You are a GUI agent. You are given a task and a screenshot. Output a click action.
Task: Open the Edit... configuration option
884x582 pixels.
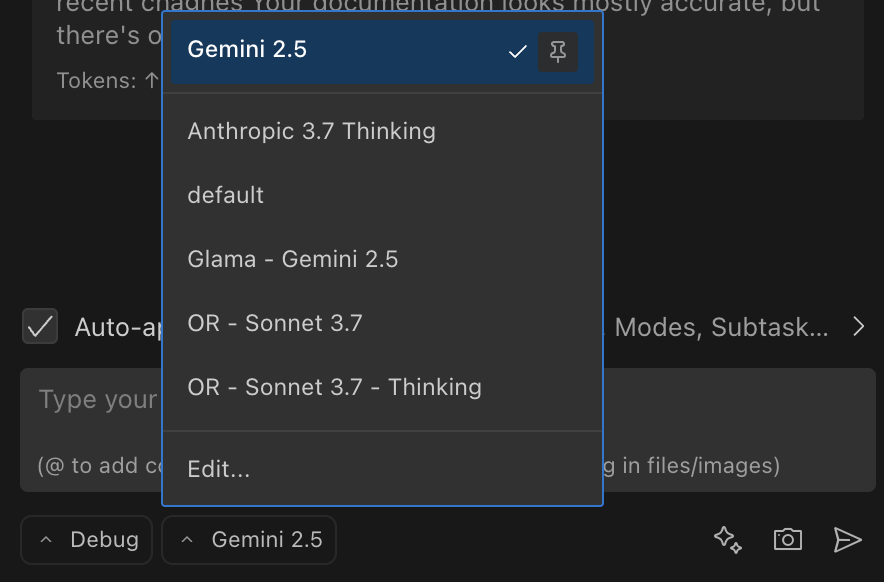pyautogui.click(x=218, y=469)
